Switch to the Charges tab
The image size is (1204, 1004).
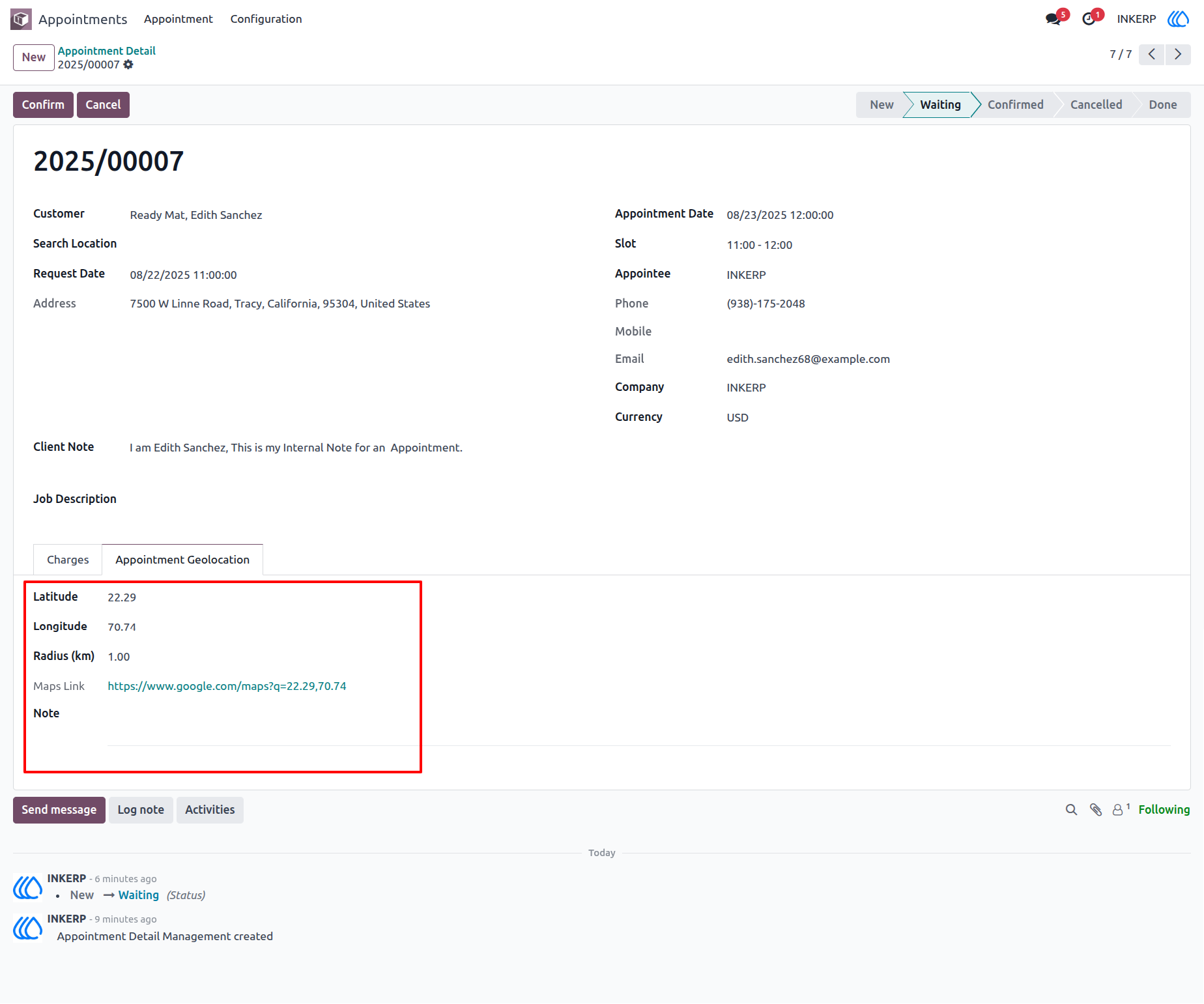coord(68,560)
